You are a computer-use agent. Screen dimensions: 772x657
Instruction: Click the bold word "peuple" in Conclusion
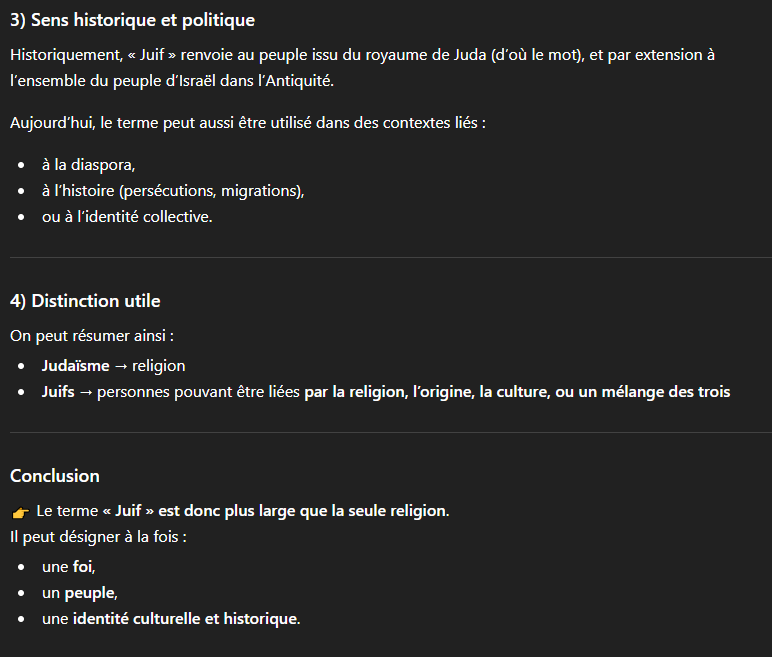tap(90, 593)
